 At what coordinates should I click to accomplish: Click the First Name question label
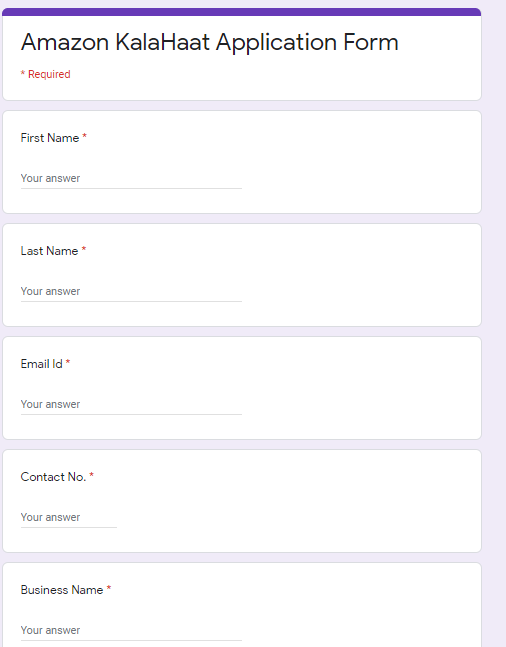point(50,138)
